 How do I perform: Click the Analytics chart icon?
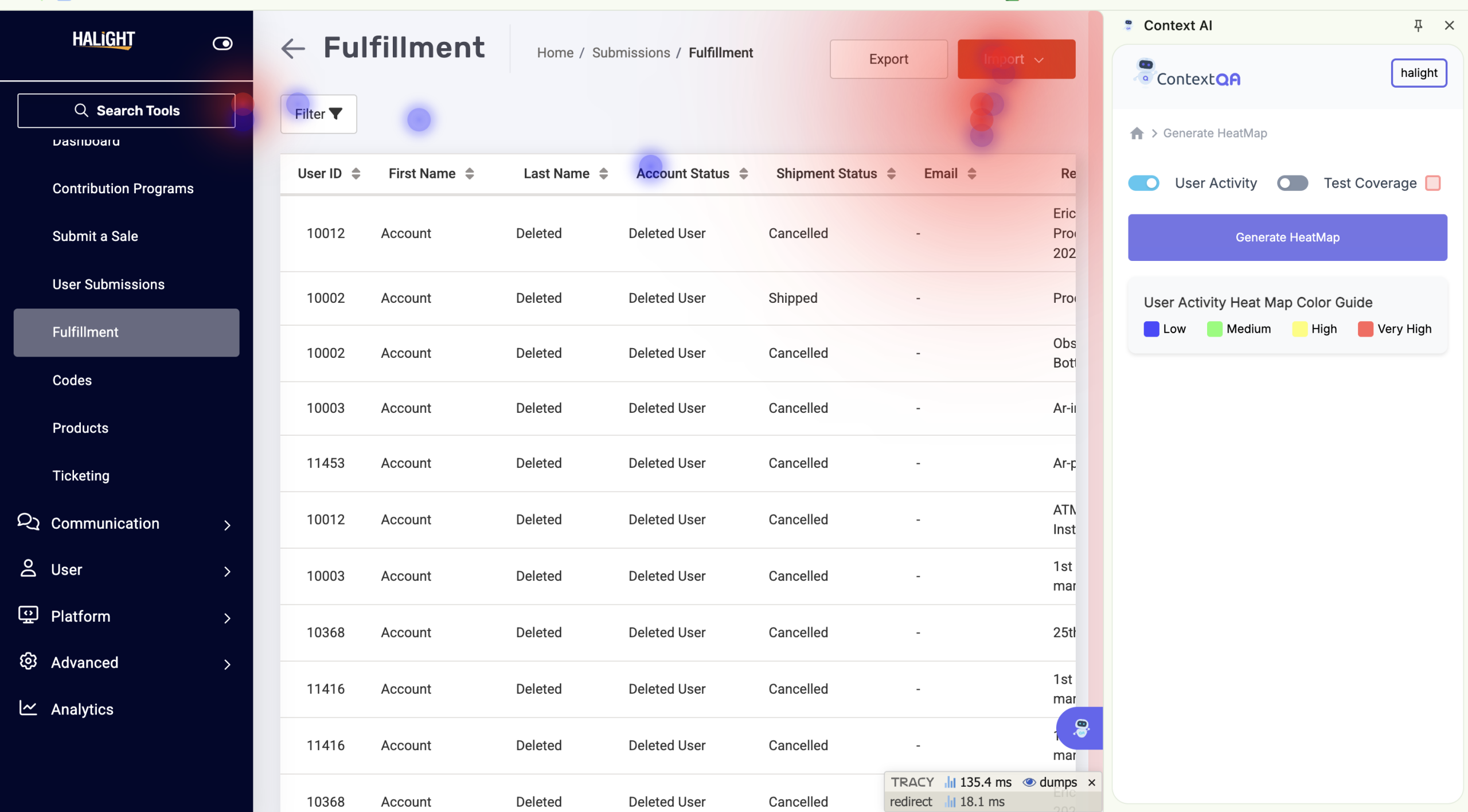(x=28, y=708)
